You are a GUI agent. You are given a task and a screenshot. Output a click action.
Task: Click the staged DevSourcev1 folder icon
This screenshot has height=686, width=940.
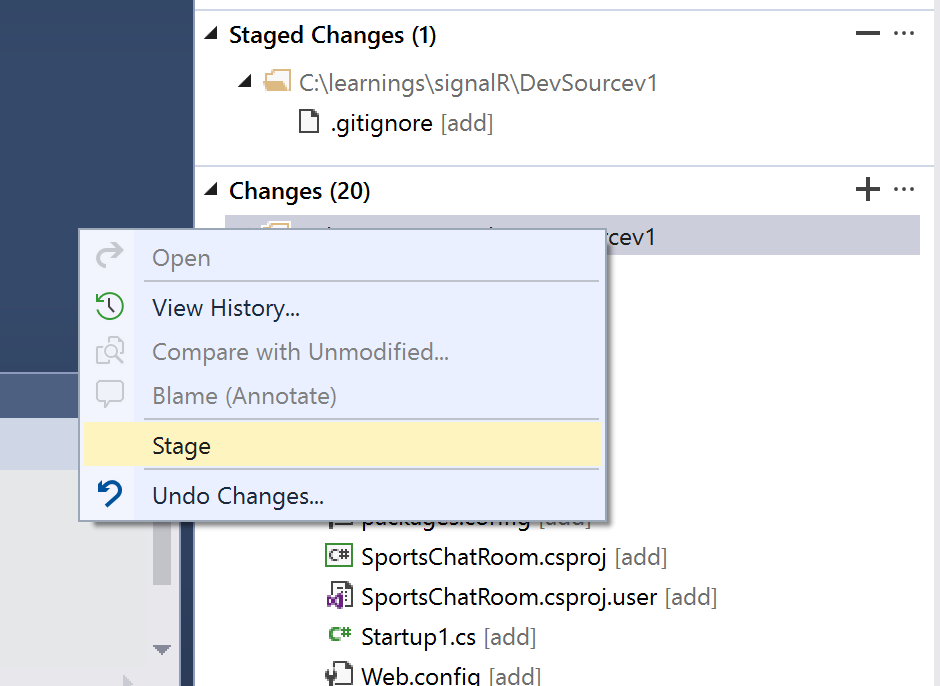coord(276,82)
